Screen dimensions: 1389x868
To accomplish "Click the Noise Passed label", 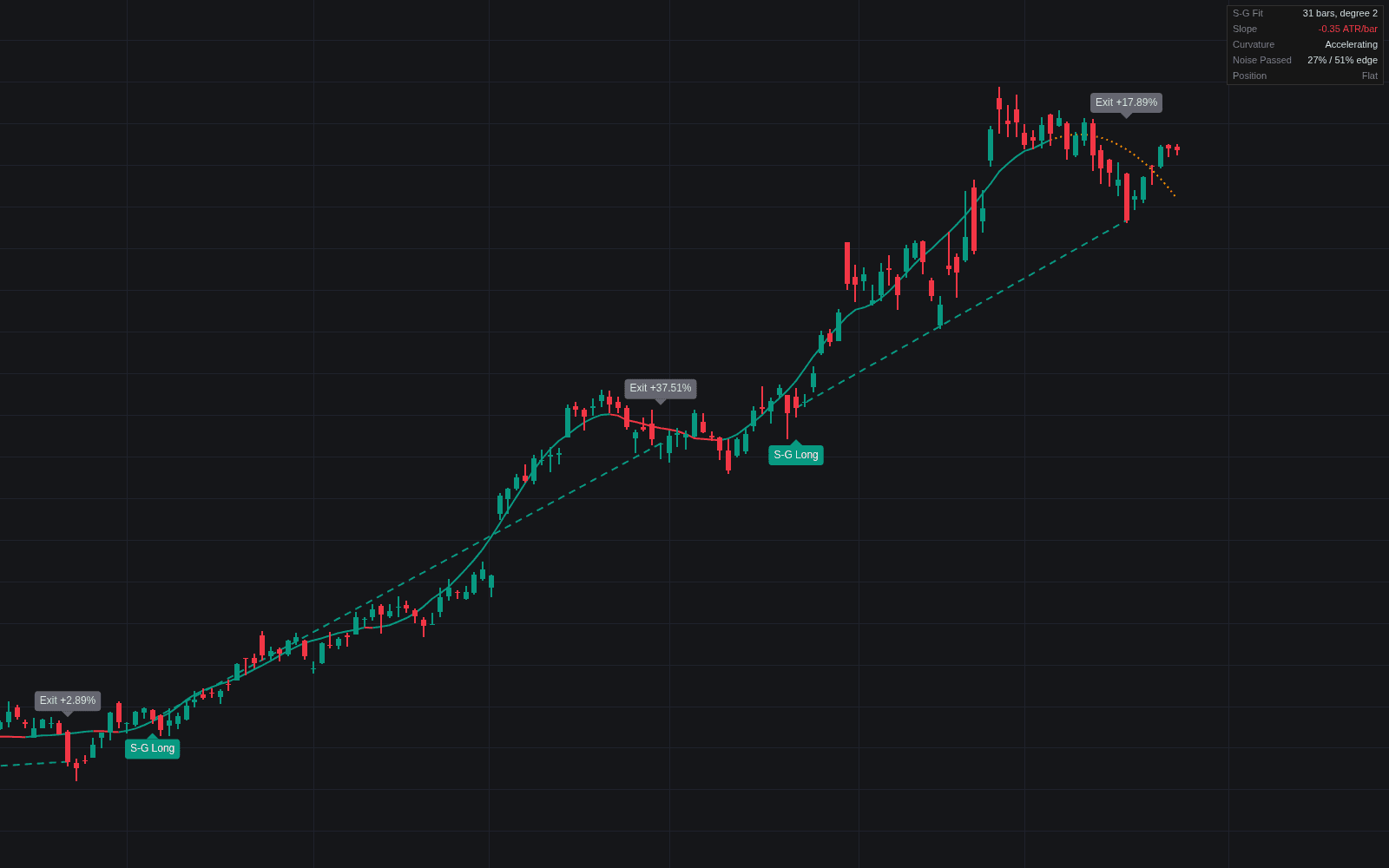I will 1262,60.
